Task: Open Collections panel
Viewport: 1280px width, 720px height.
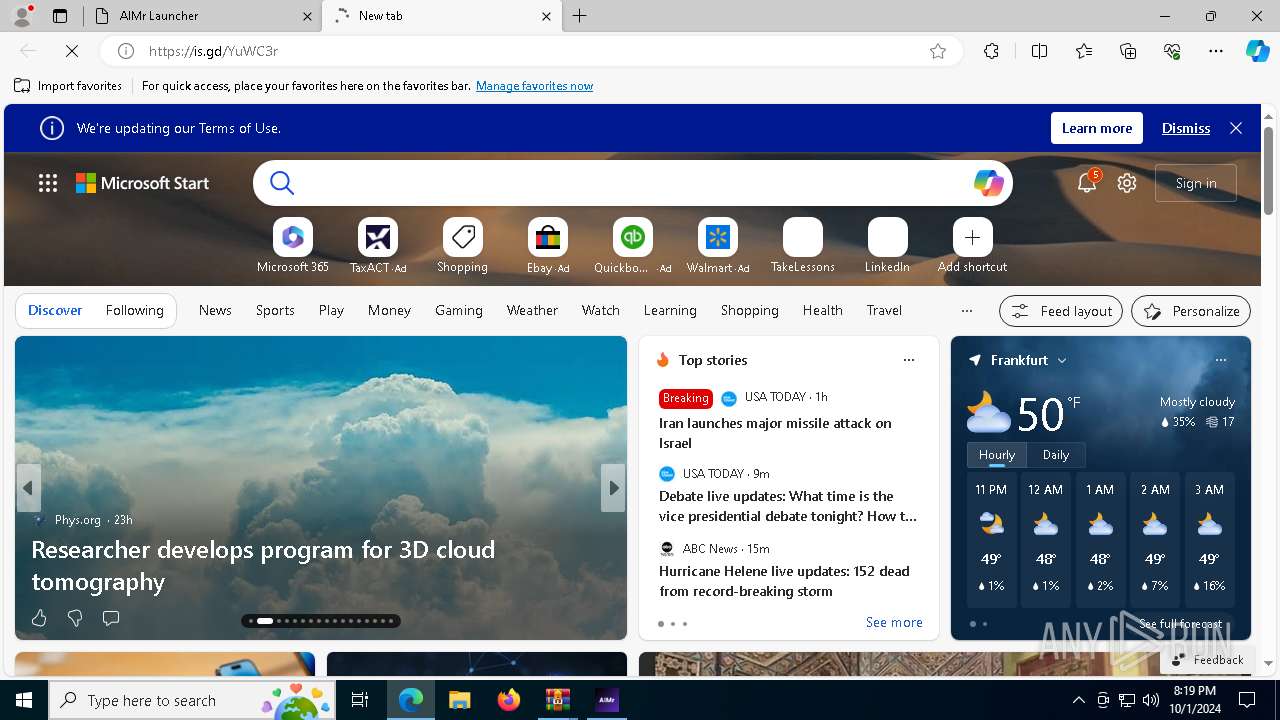Action: coord(1128,51)
